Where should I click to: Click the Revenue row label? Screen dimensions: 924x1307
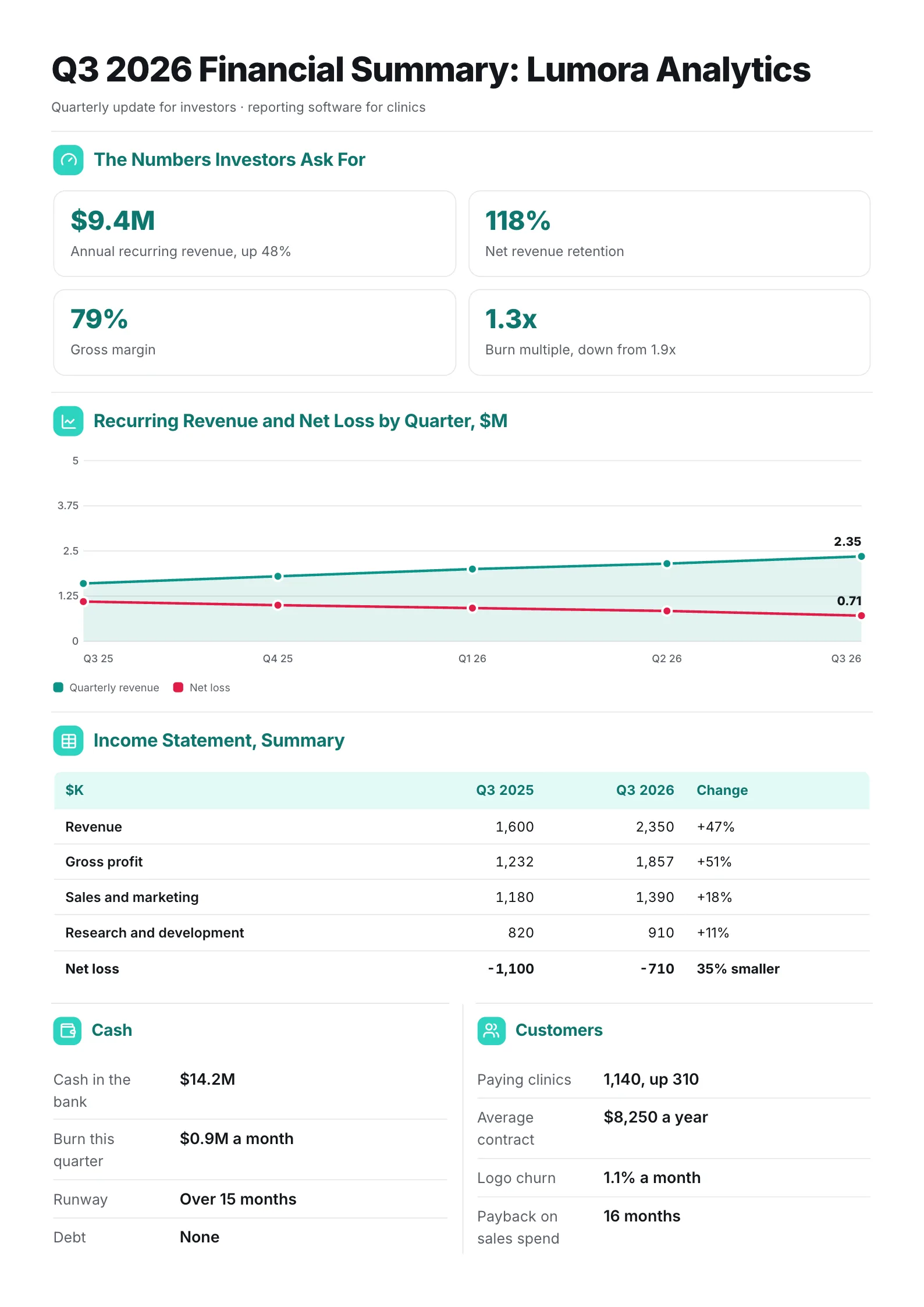pos(94,827)
